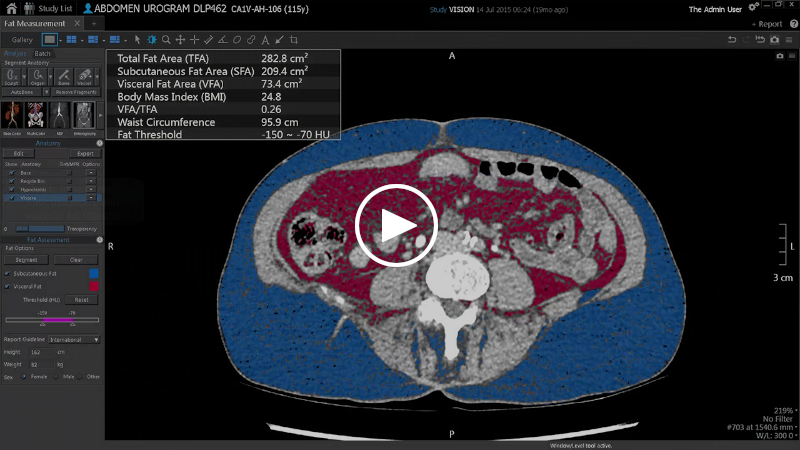The width and height of the screenshot is (800, 450).
Task: Select the pointer arrow tool
Action: (x=137, y=39)
